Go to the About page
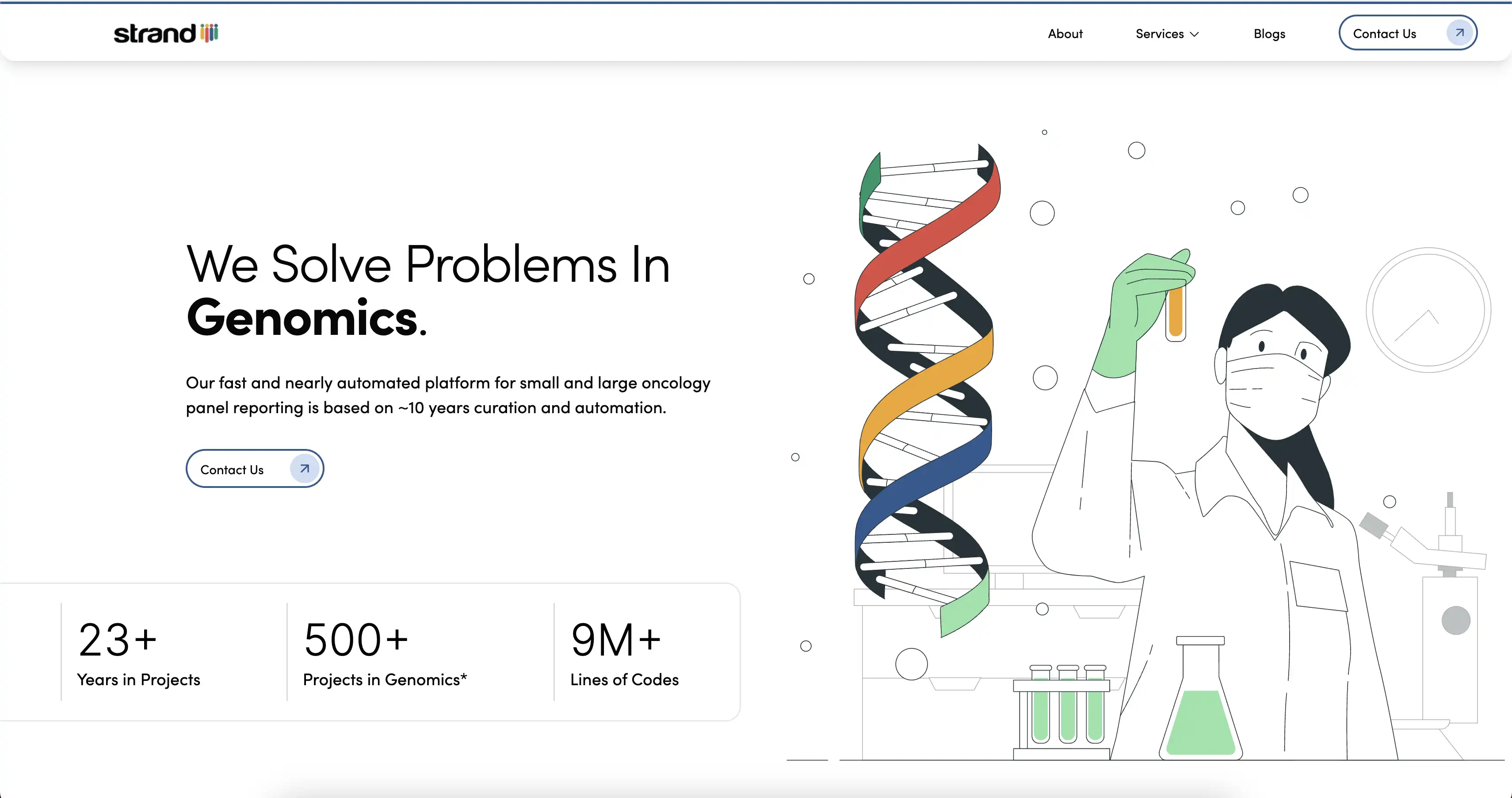 coord(1065,34)
